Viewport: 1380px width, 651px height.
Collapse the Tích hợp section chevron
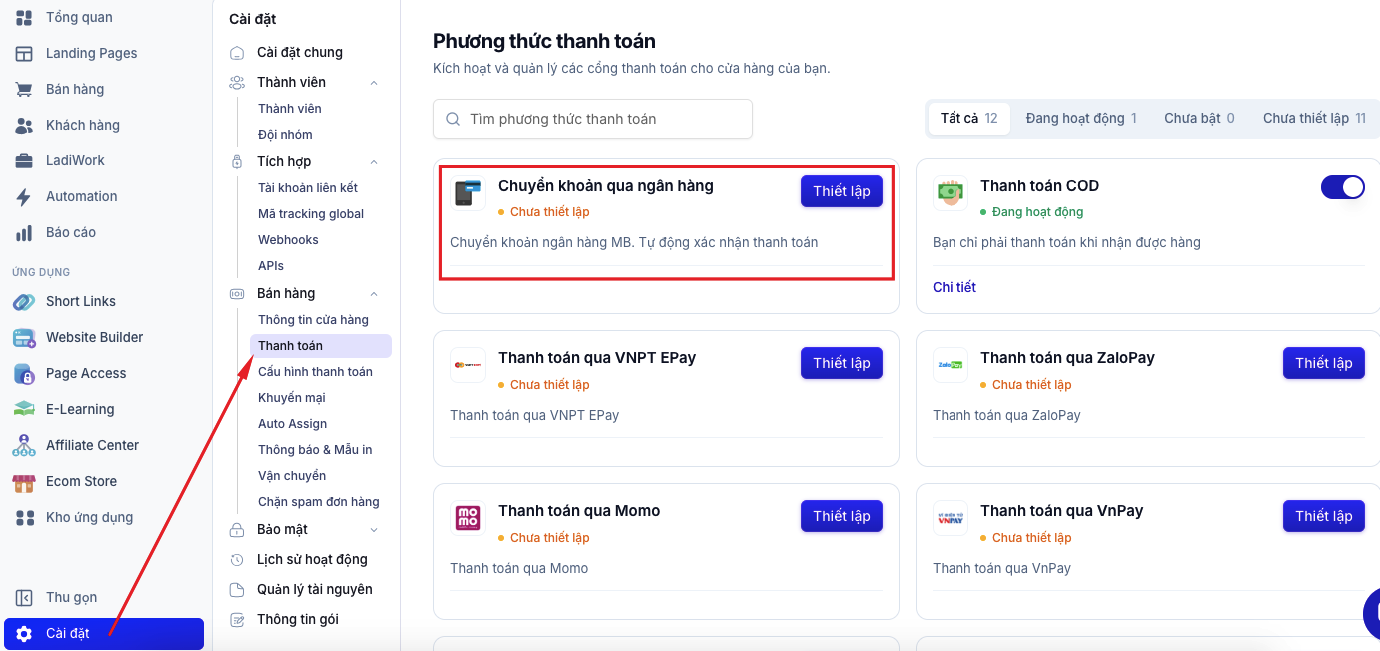pos(374,162)
